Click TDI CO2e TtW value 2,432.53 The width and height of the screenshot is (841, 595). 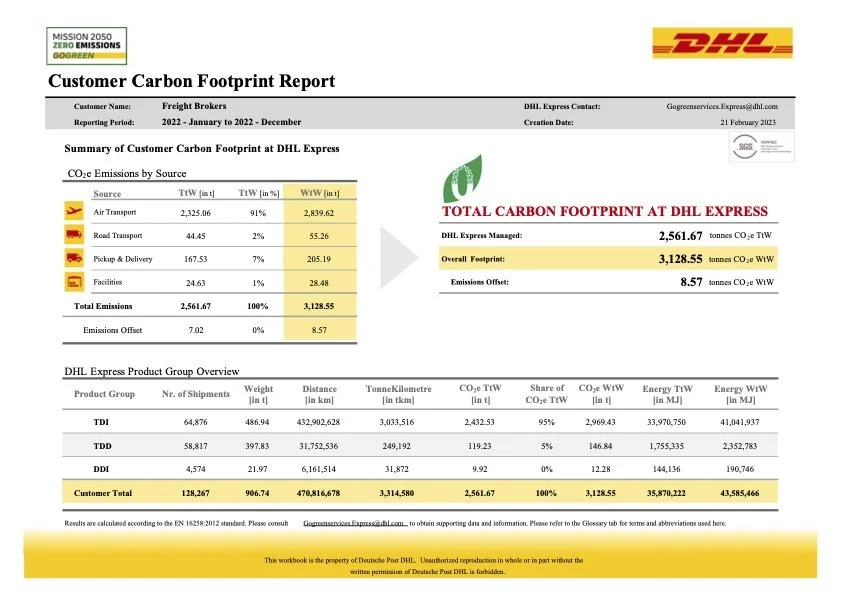(x=479, y=422)
